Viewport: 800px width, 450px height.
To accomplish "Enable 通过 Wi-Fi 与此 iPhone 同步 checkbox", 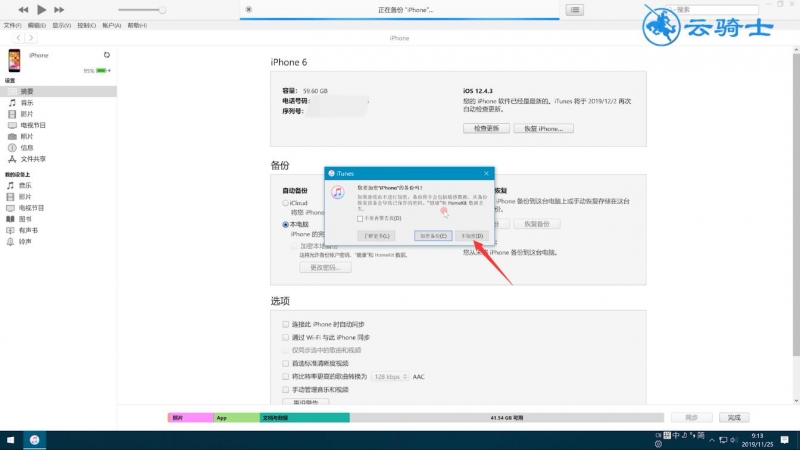I will [x=285, y=337].
